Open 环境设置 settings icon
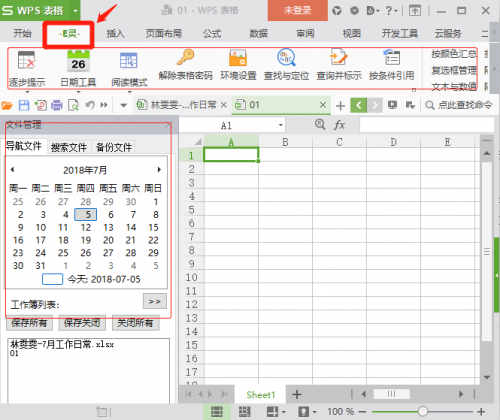The width and height of the screenshot is (500, 420). coord(238,58)
